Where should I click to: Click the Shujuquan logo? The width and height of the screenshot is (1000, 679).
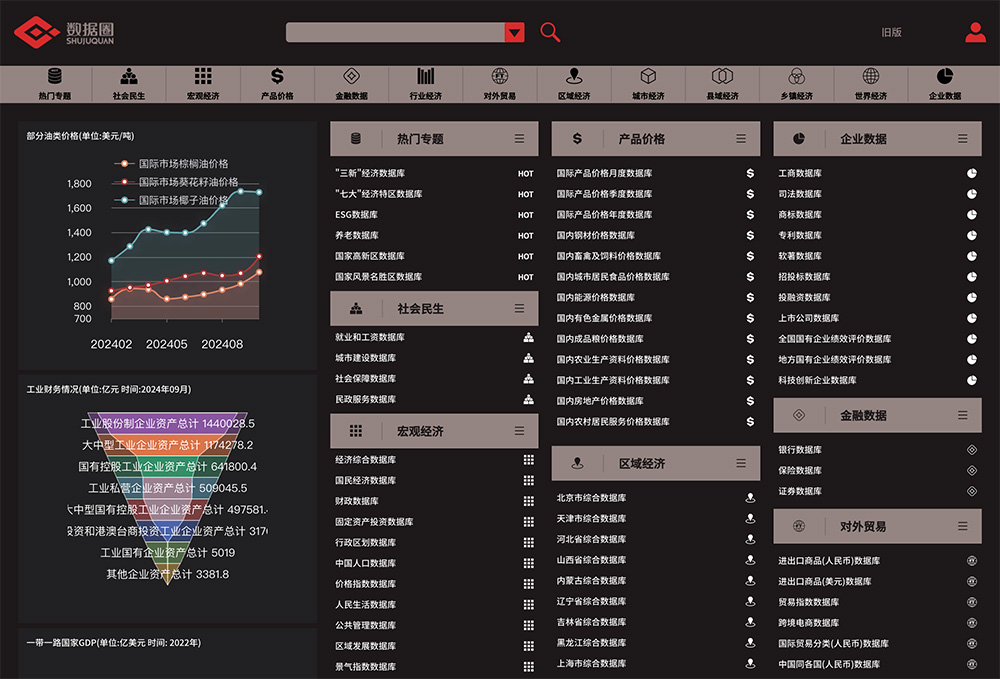coord(64,33)
